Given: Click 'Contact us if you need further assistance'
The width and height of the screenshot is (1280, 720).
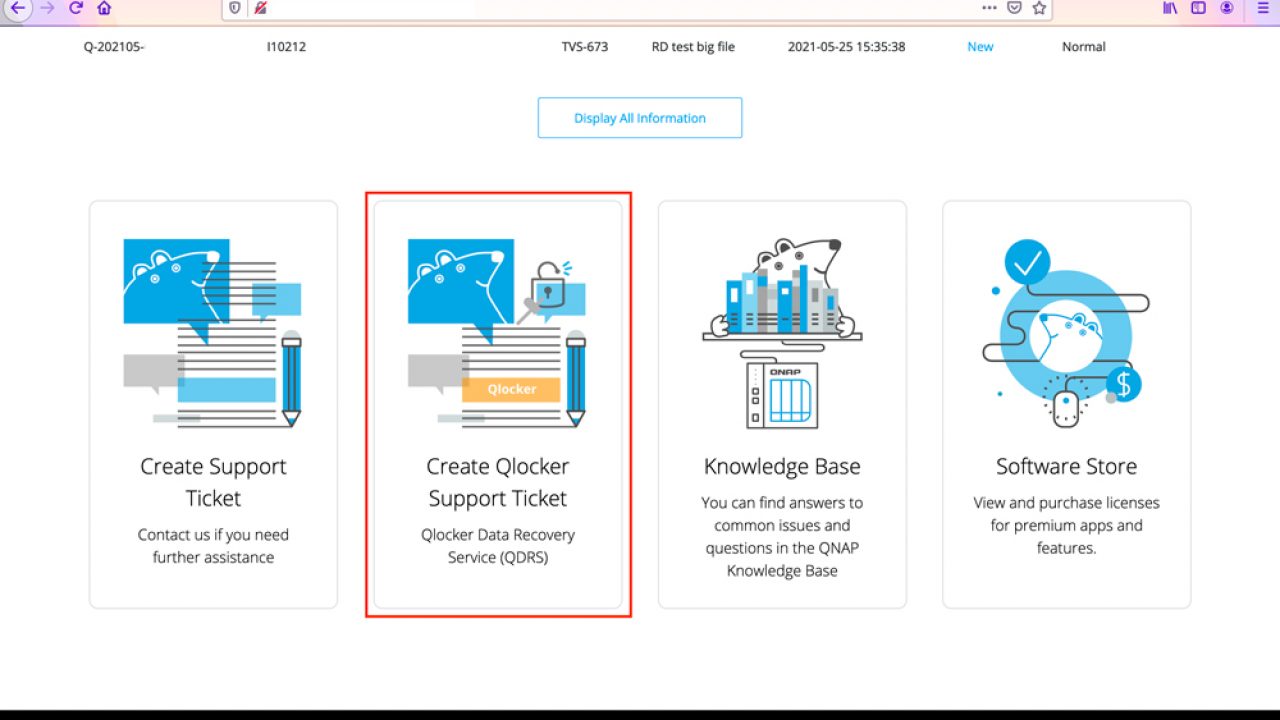Looking at the screenshot, I should click(x=213, y=546).
